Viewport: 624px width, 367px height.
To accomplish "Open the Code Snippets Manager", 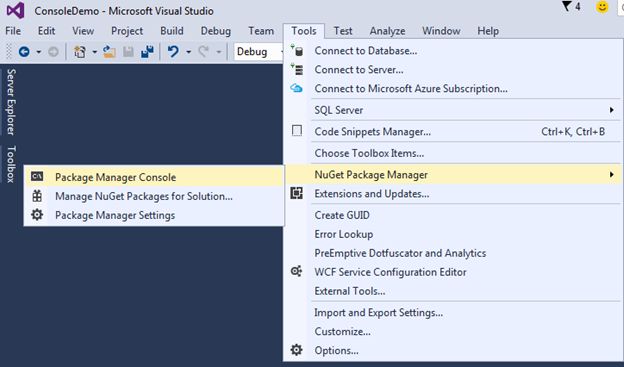I will (x=454, y=132).
